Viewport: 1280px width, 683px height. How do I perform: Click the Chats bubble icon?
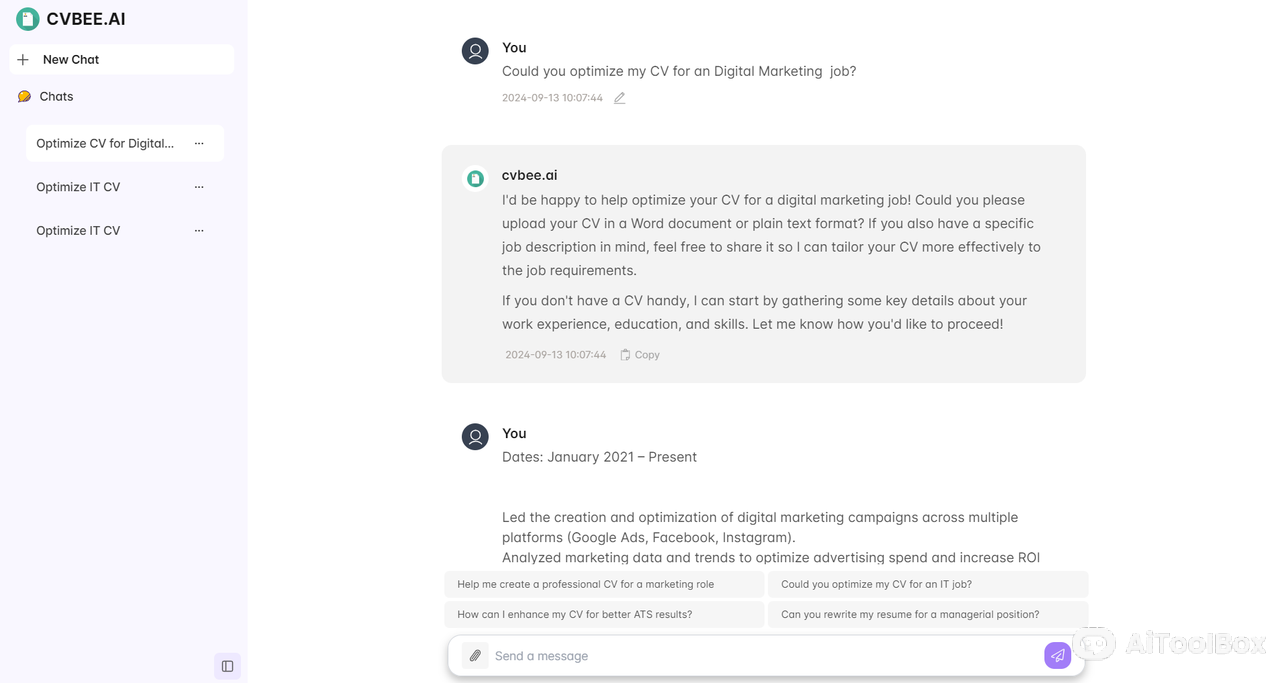[24, 97]
